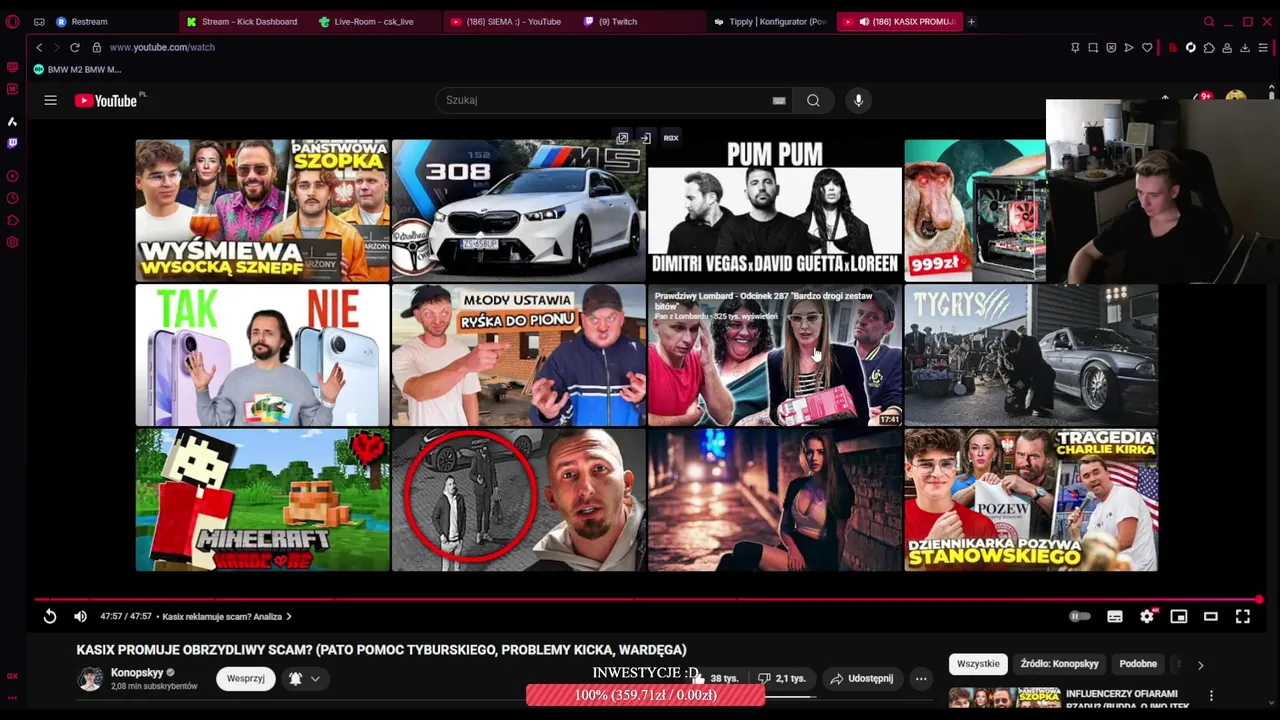
Task: Click the Udostępnij share button
Action: point(862,678)
